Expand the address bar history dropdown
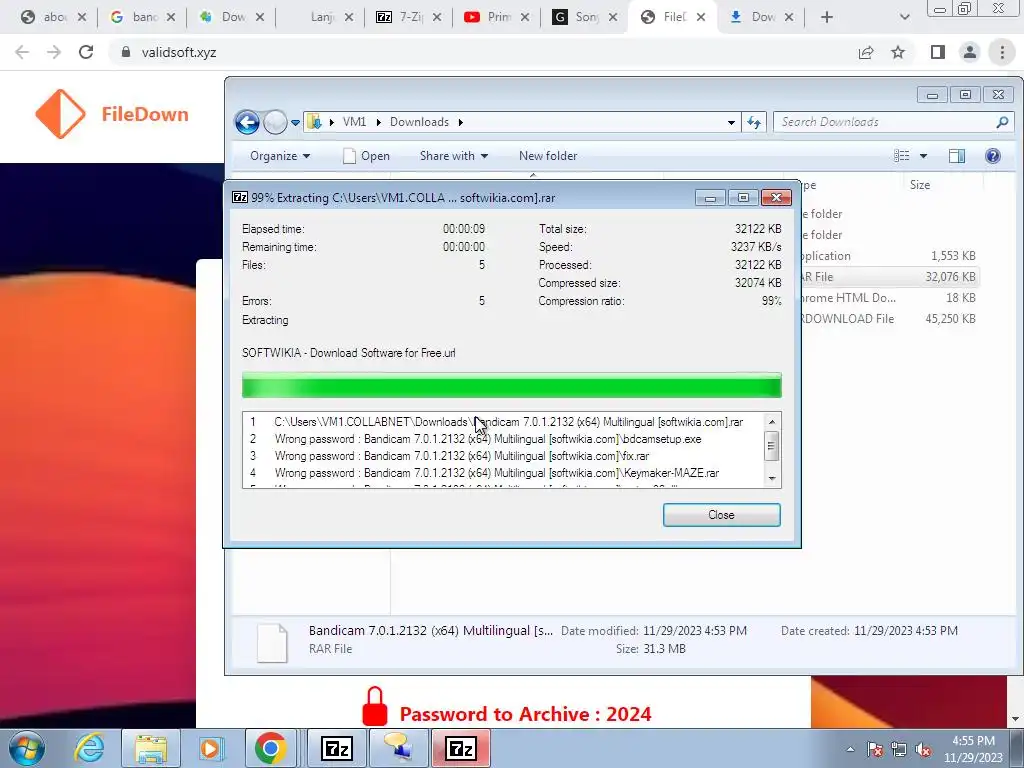The height and width of the screenshot is (768, 1024). tap(731, 122)
